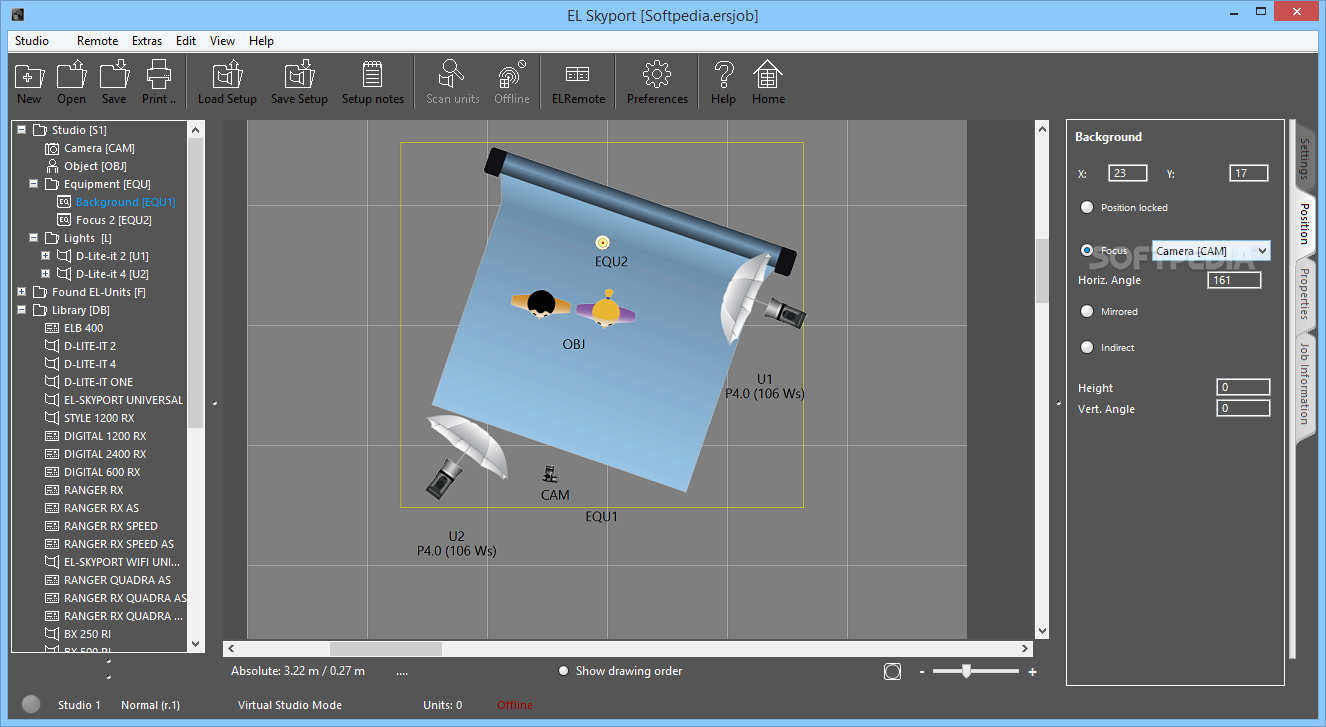Image resolution: width=1326 pixels, height=727 pixels.
Task: Click the fit-to-view icon beside zoom slider
Action: coord(892,672)
